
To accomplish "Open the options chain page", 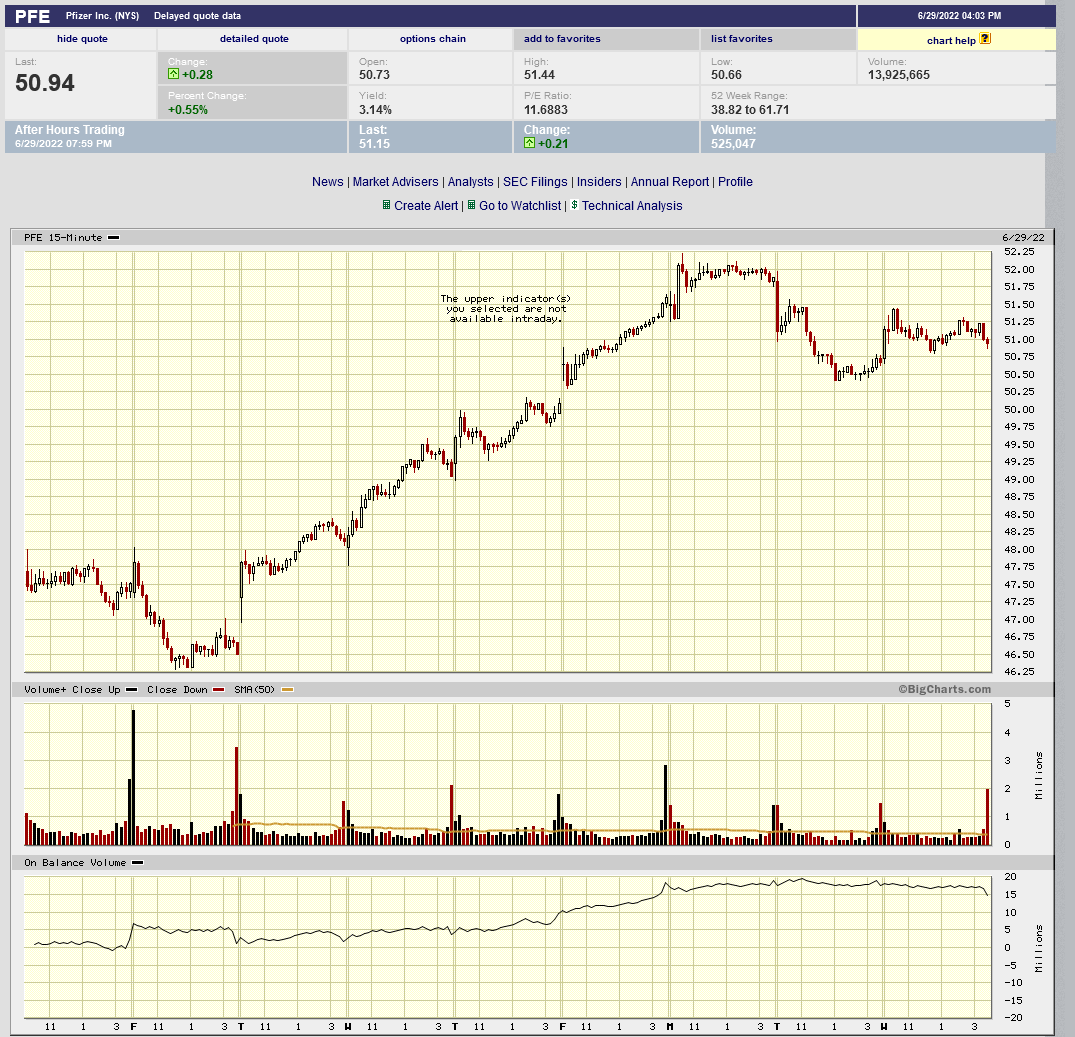I will (x=433, y=39).
